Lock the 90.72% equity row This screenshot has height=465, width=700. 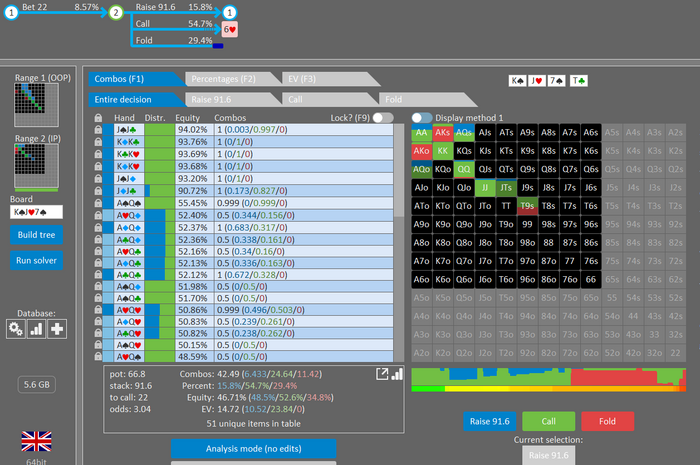98,191
